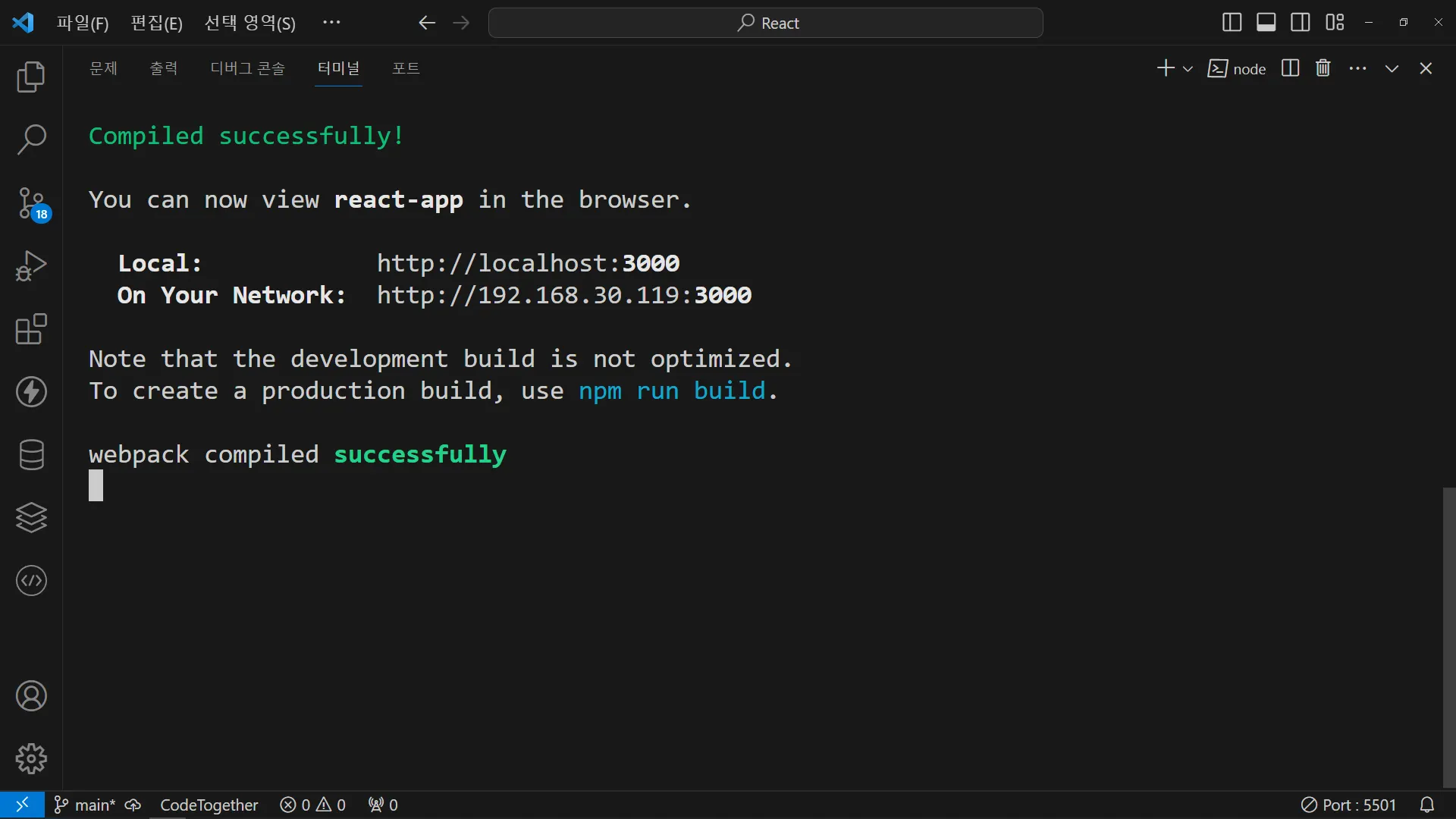
Task: Expand the new terminal launch profile dropdown
Action: pyautogui.click(x=1188, y=69)
